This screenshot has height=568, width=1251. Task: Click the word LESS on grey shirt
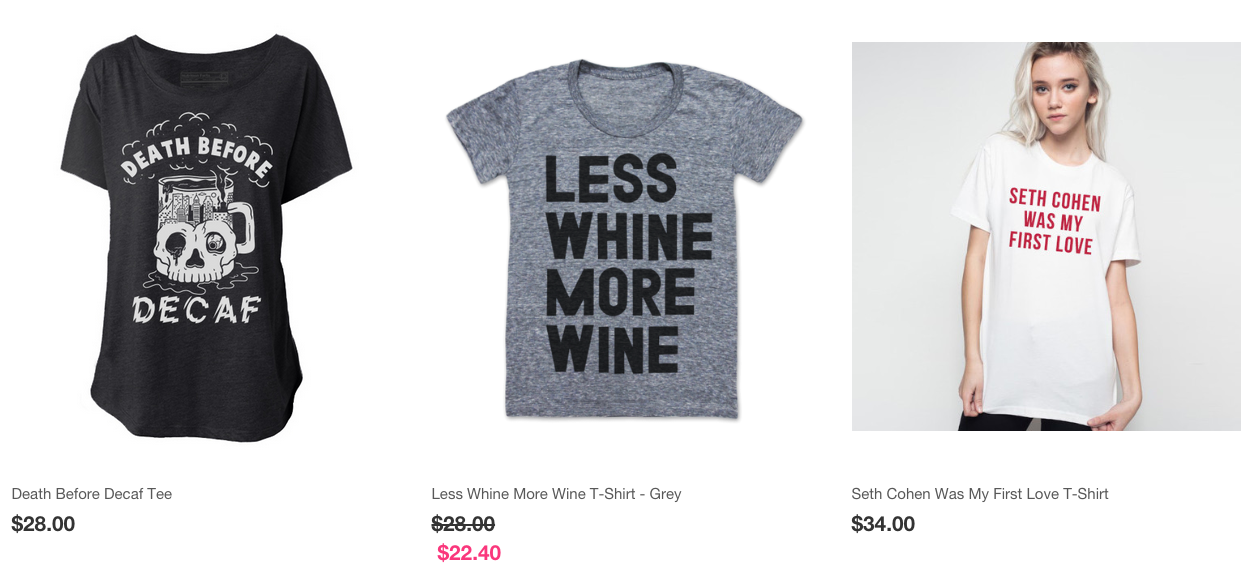tap(610, 179)
